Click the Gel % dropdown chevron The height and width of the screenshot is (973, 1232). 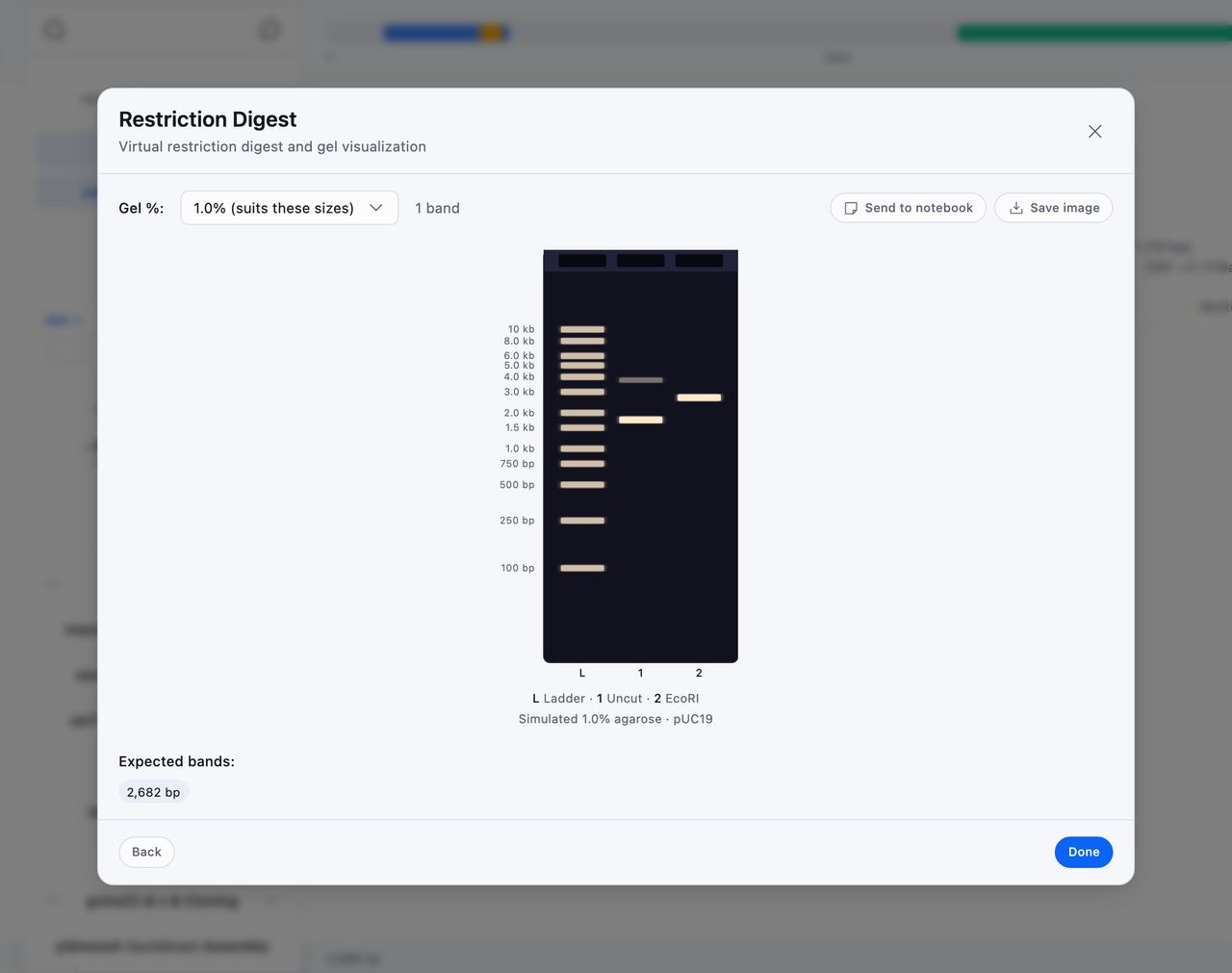point(376,208)
